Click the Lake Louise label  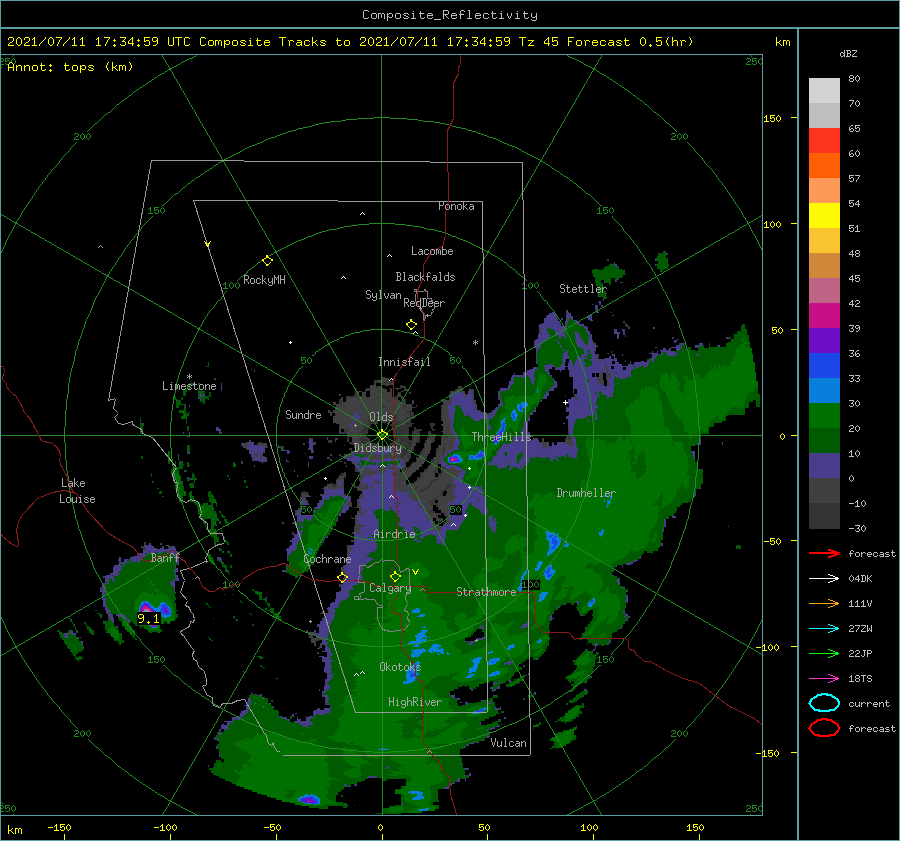click(x=77, y=491)
